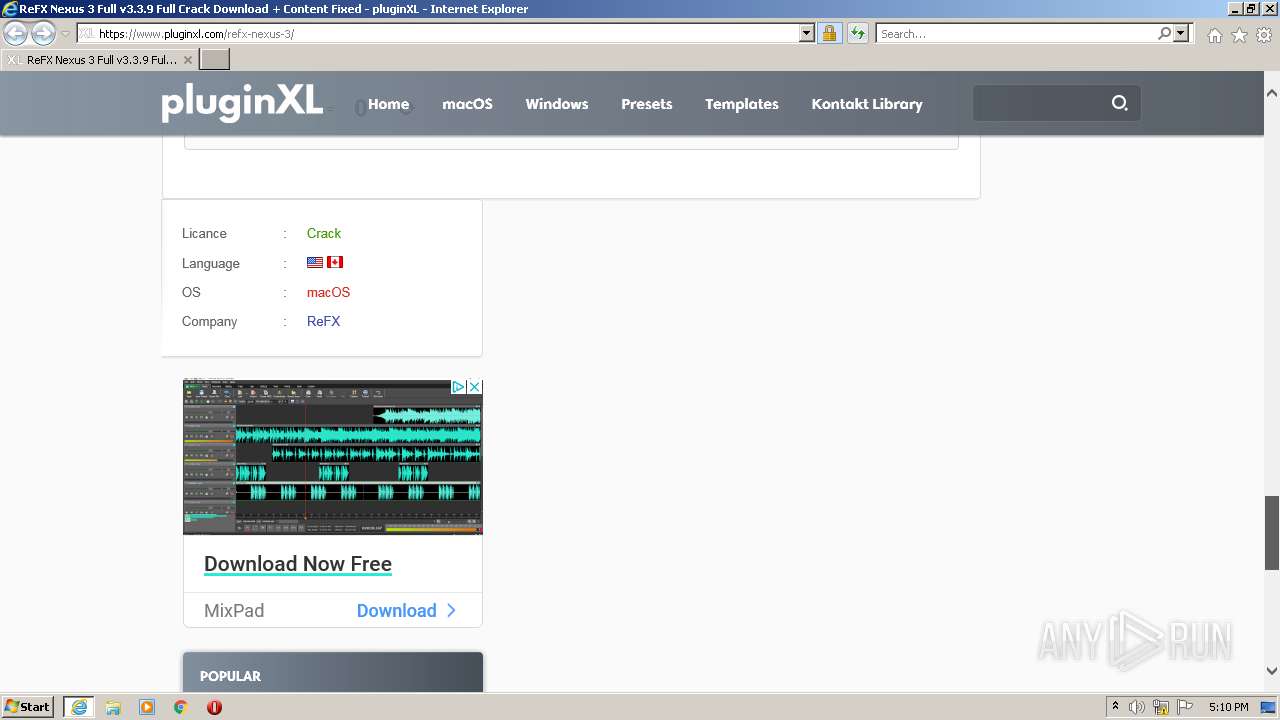Click the macOS OS link

328,292
